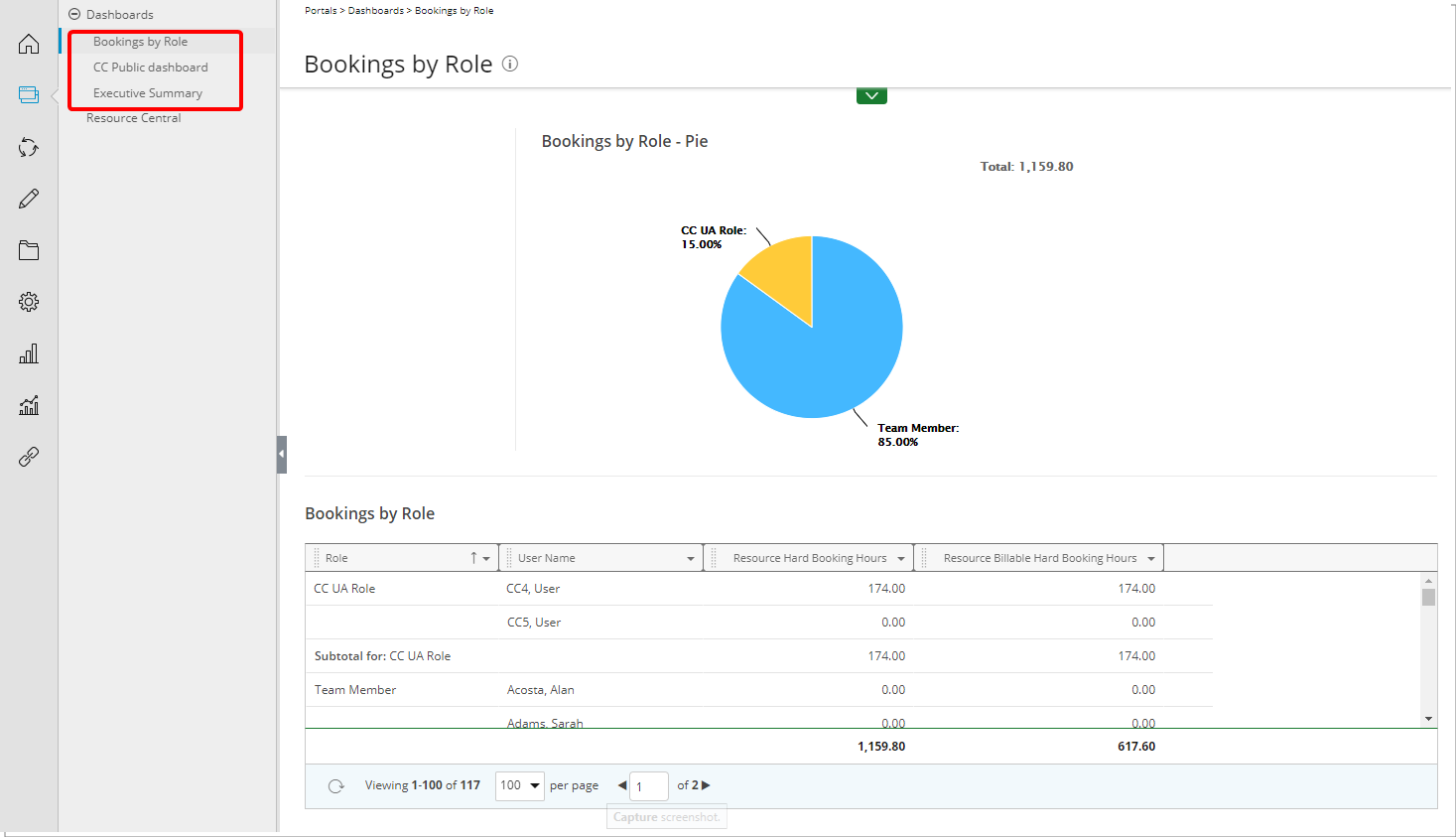Viewport: 1456px width, 837px height.
Task: Click the Home icon in sidebar
Action: click(x=29, y=44)
